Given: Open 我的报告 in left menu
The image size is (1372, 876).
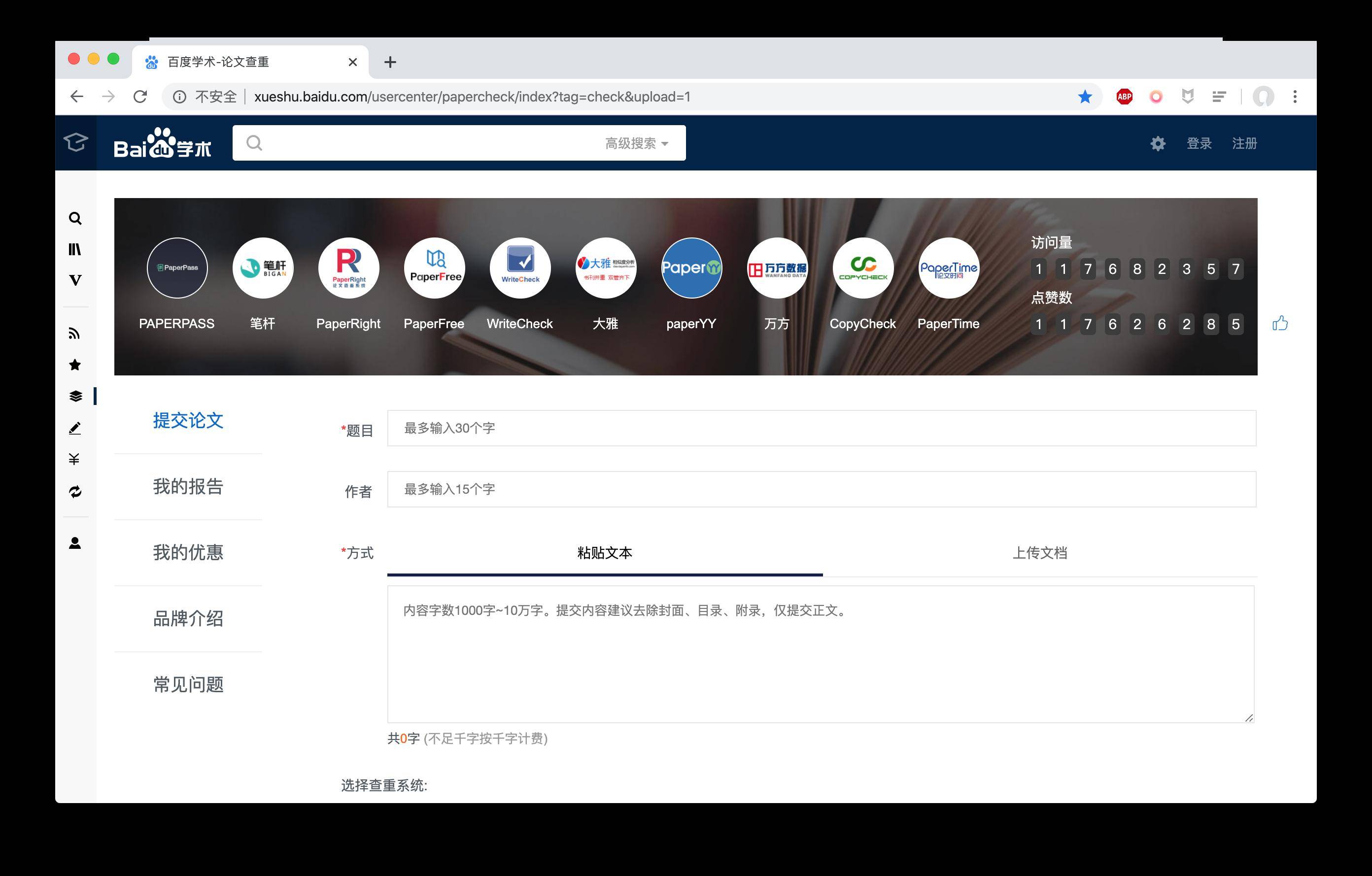Looking at the screenshot, I should point(188,487).
